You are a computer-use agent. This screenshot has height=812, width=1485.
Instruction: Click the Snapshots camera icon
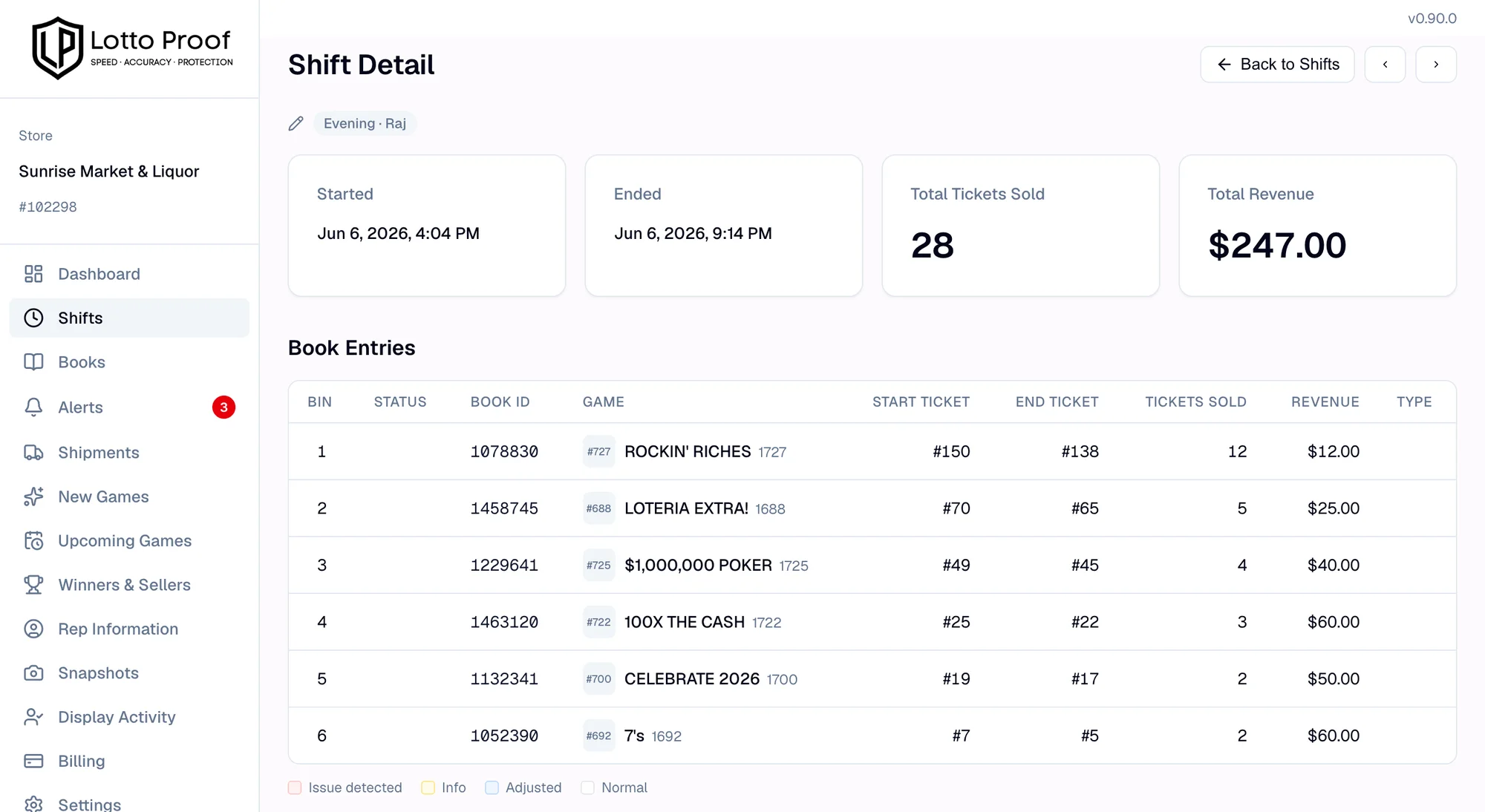point(33,672)
